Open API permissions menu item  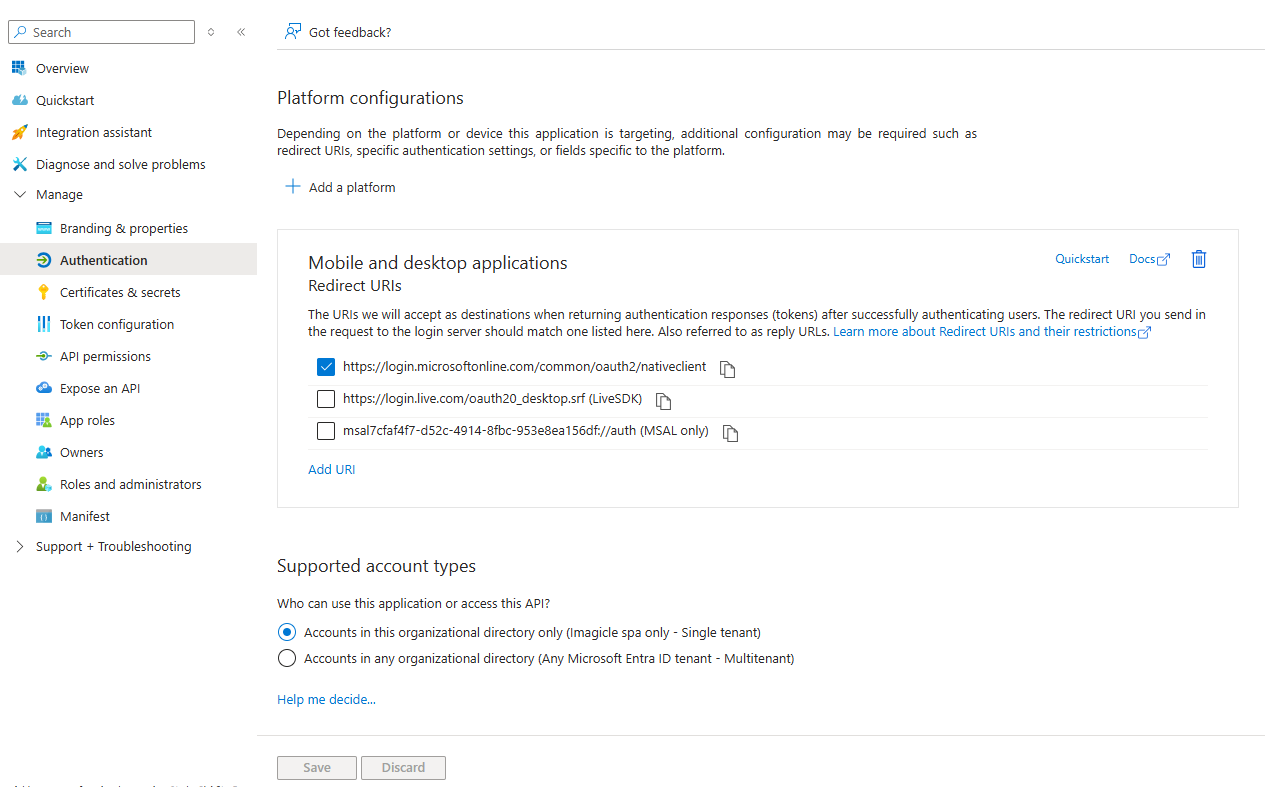click(105, 356)
